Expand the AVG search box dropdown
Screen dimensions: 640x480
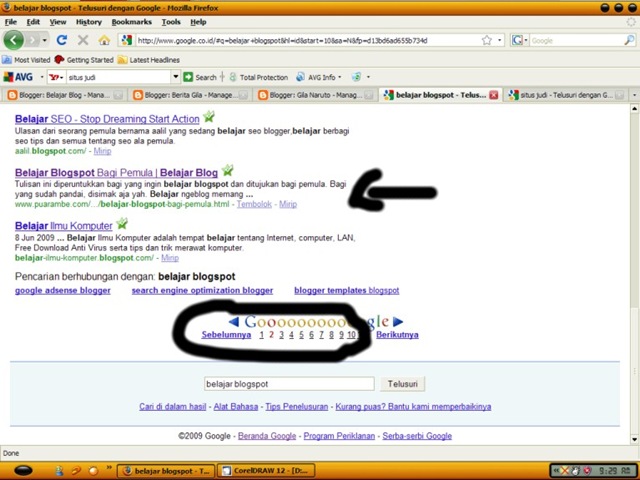click(176, 77)
